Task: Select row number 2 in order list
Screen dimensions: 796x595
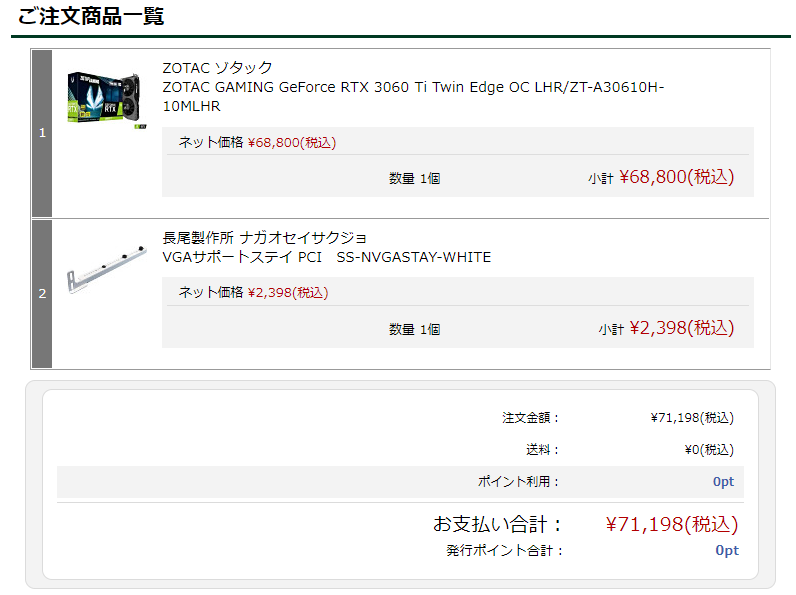Action: click(42, 293)
